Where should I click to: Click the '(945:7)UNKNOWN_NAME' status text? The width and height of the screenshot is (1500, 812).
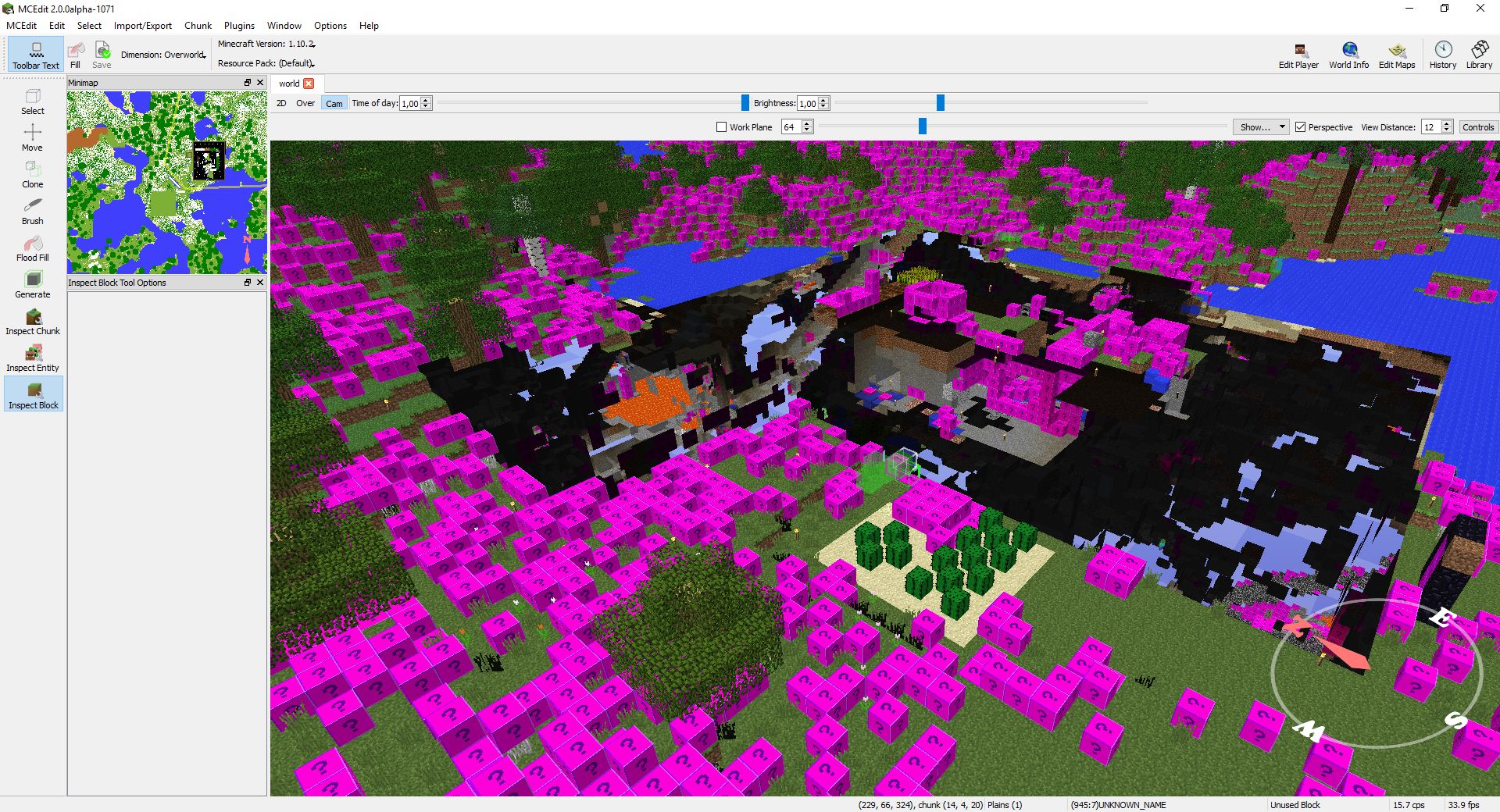tap(1118, 805)
